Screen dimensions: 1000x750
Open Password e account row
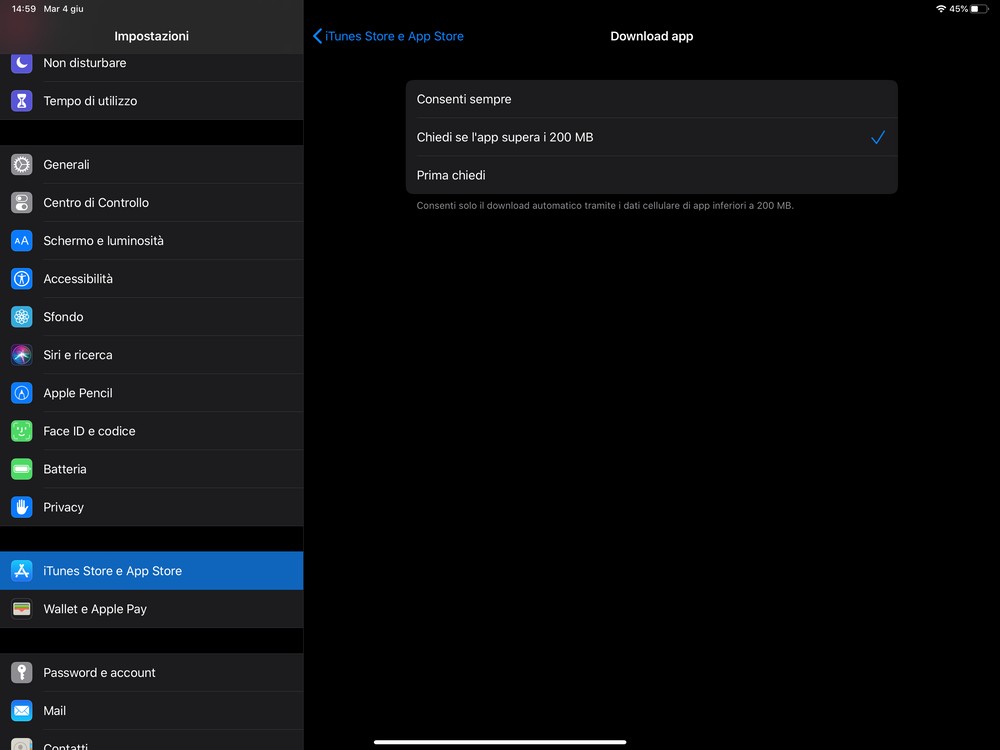tap(152, 672)
